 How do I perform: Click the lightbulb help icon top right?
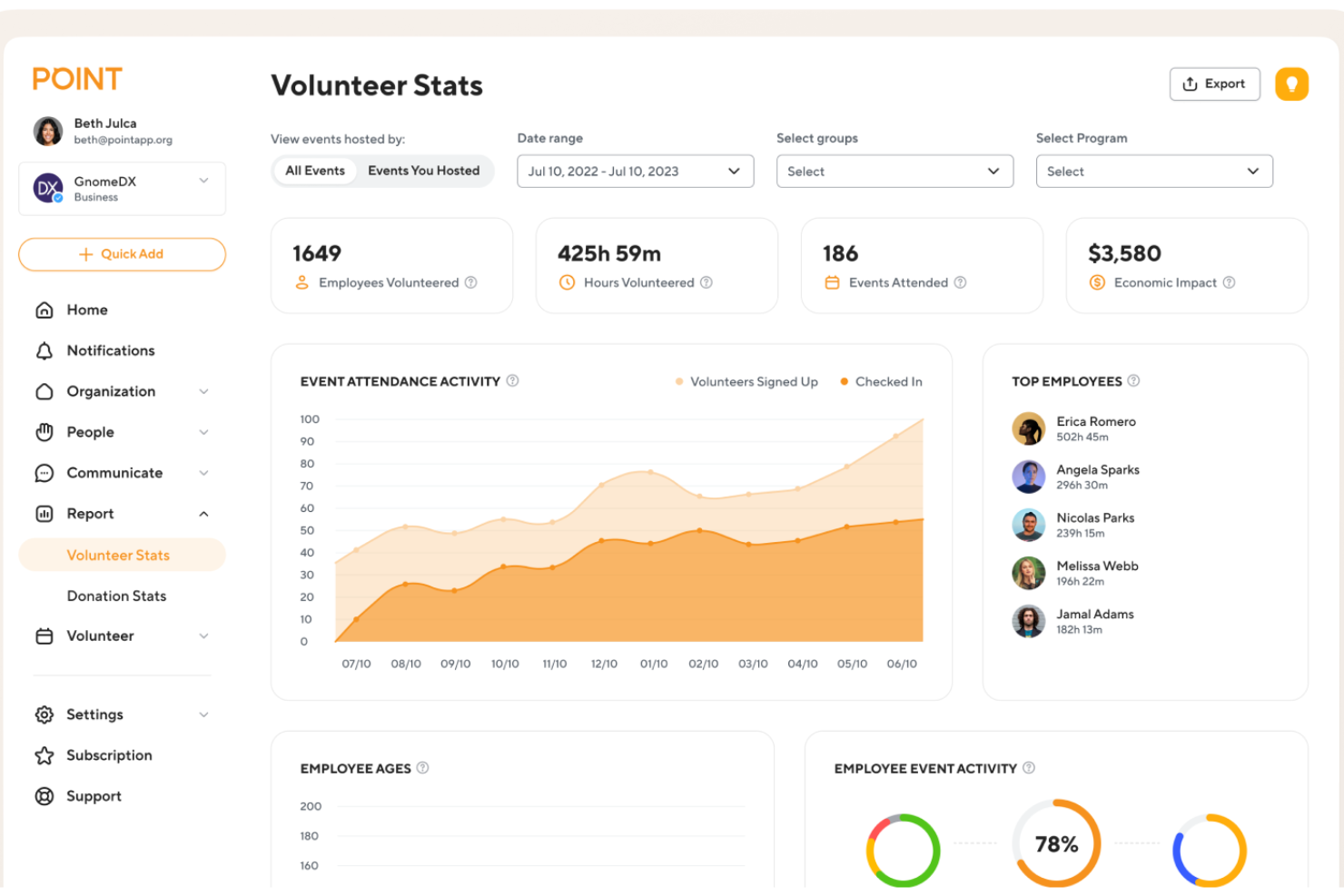tap(1291, 84)
